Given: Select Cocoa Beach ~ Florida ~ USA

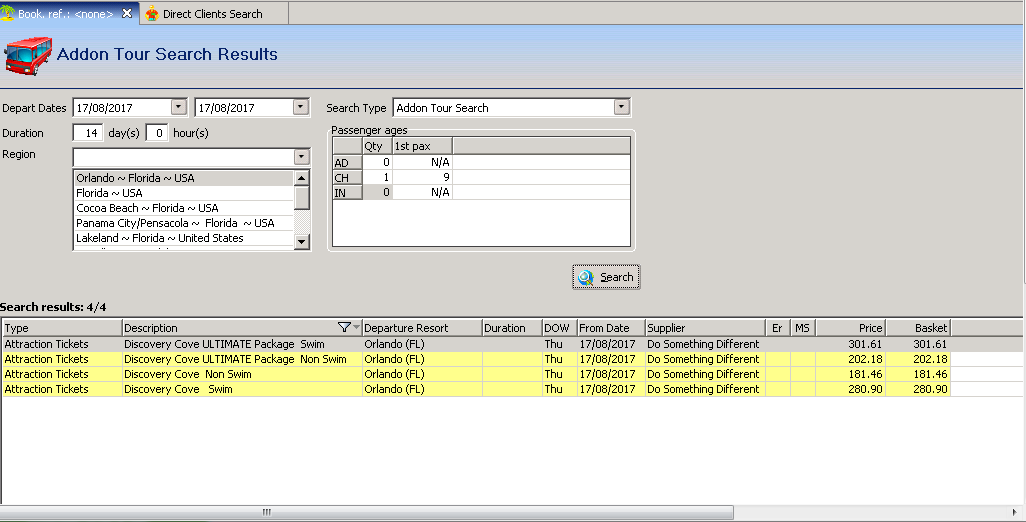Looking at the screenshot, I should pos(183,208).
